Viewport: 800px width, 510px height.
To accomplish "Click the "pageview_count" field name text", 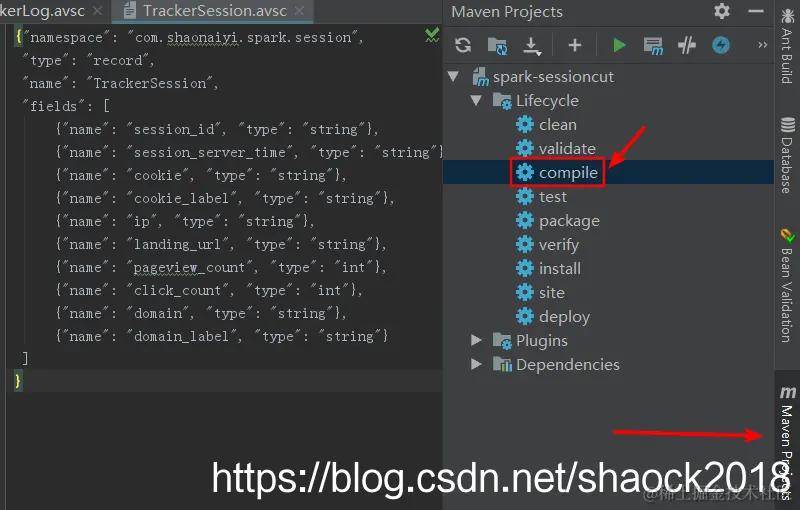I will (189, 267).
